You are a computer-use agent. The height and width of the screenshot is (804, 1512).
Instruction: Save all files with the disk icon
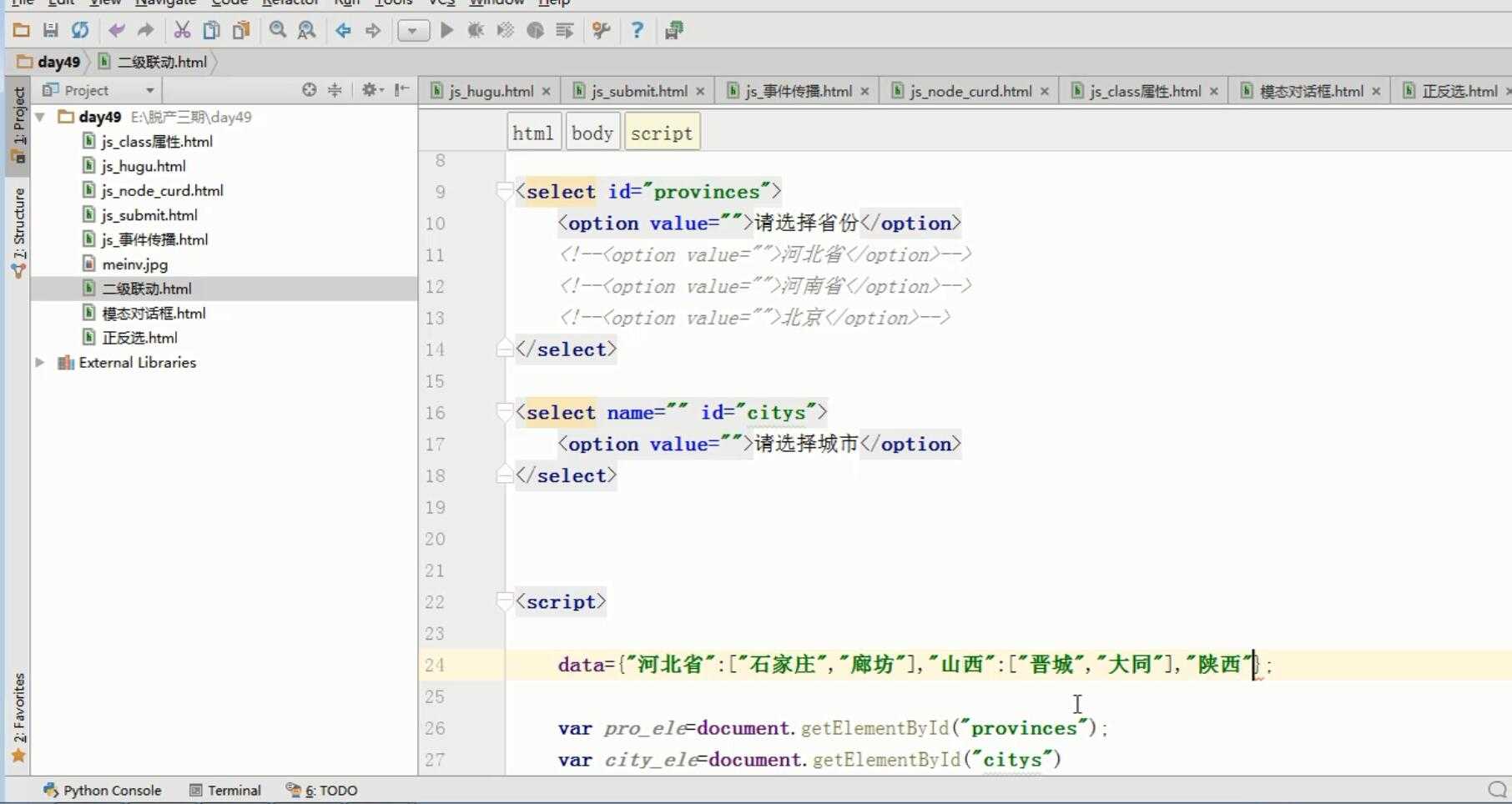(51, 31)
